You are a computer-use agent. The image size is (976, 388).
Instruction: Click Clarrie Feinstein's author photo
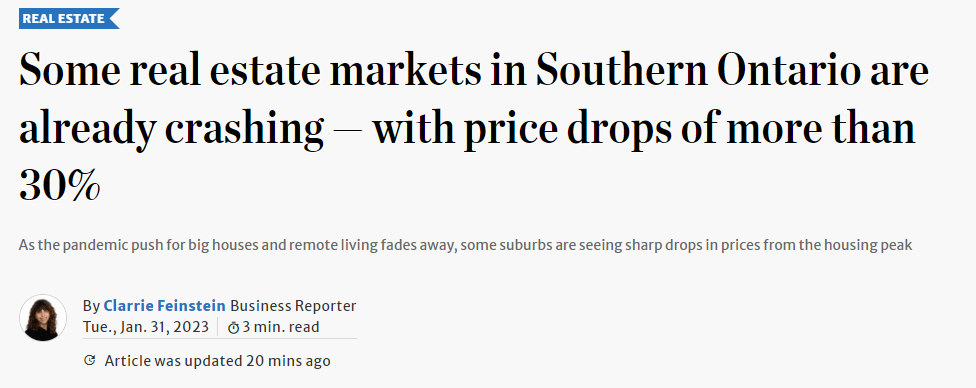click(43, 318)
